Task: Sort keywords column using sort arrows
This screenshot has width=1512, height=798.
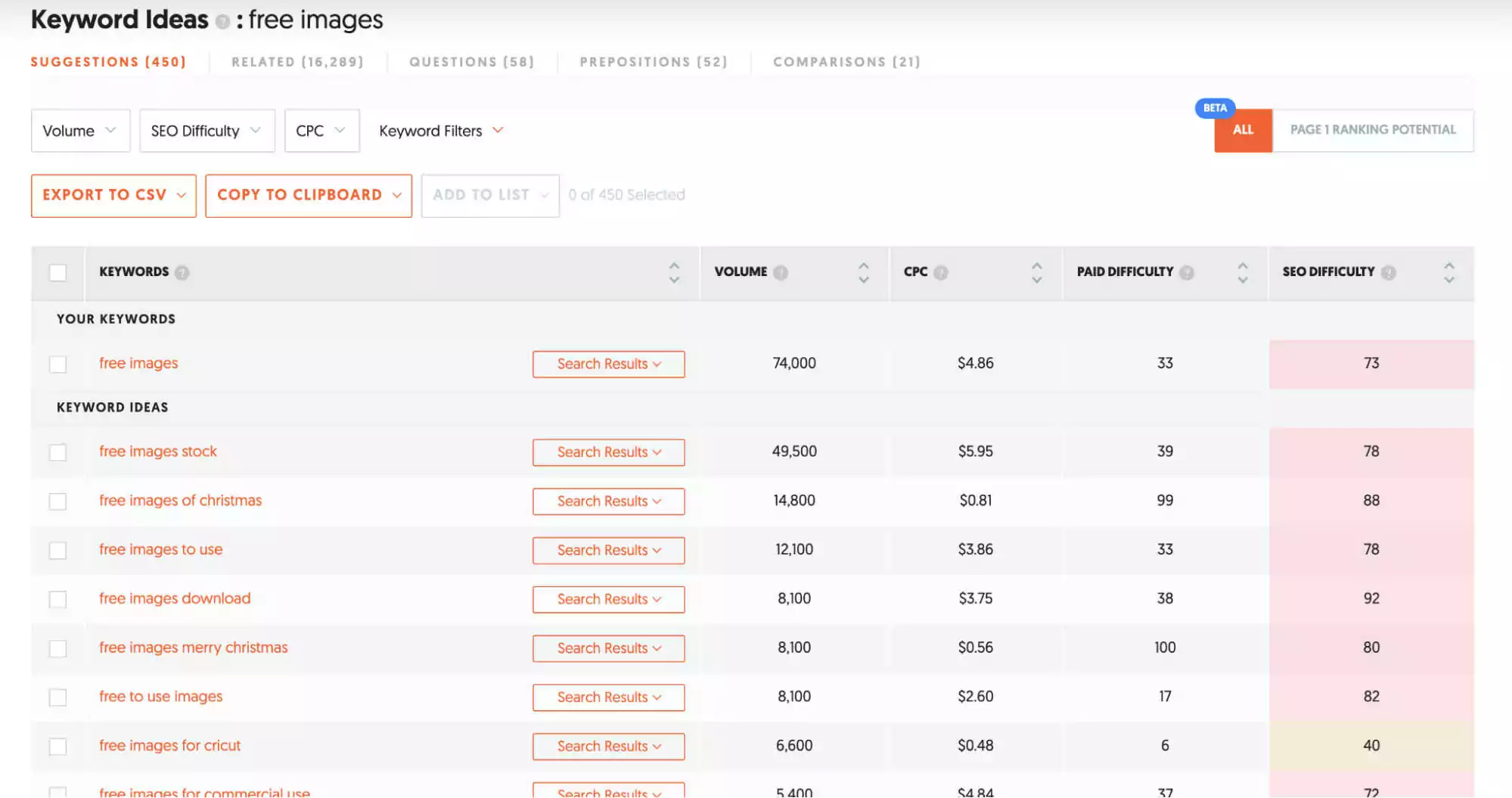Action: [x=674, y=272]
